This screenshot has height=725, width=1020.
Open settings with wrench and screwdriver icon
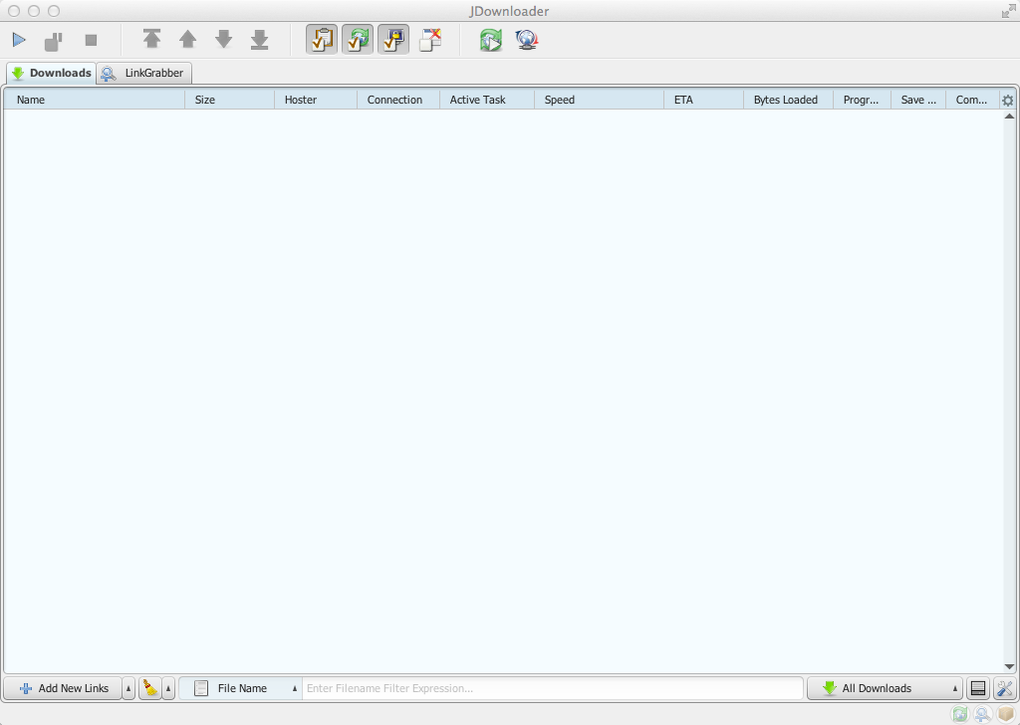click(x=1005, y=688)
